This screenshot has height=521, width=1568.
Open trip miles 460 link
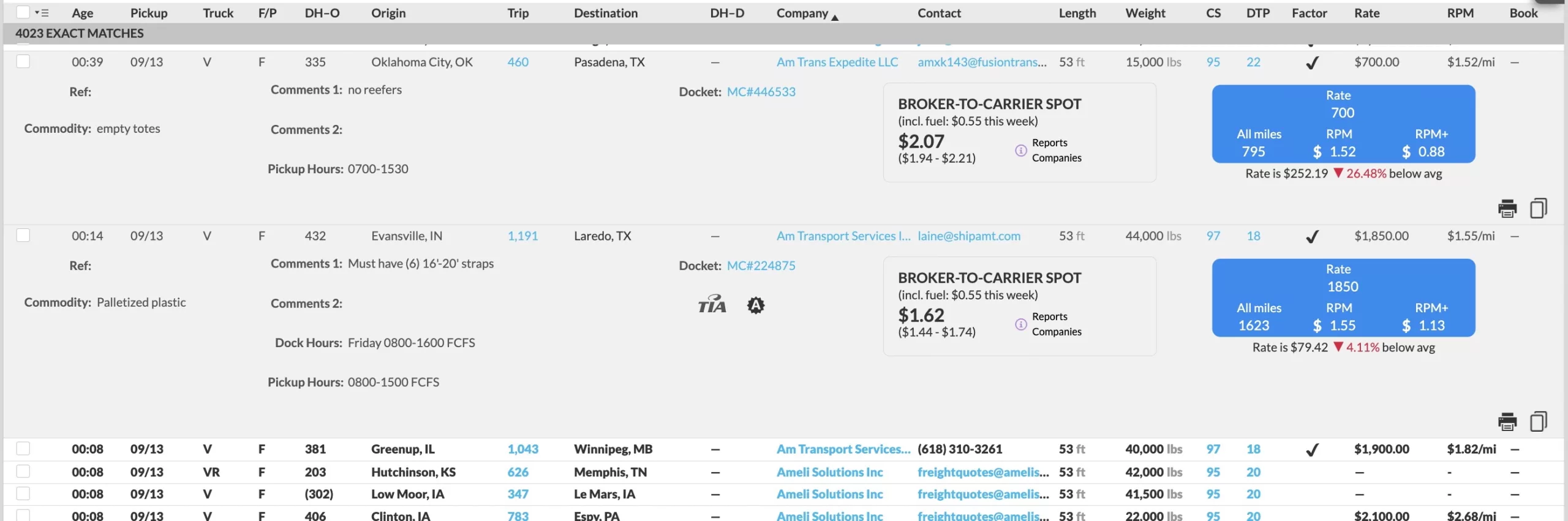coord(518,62)
